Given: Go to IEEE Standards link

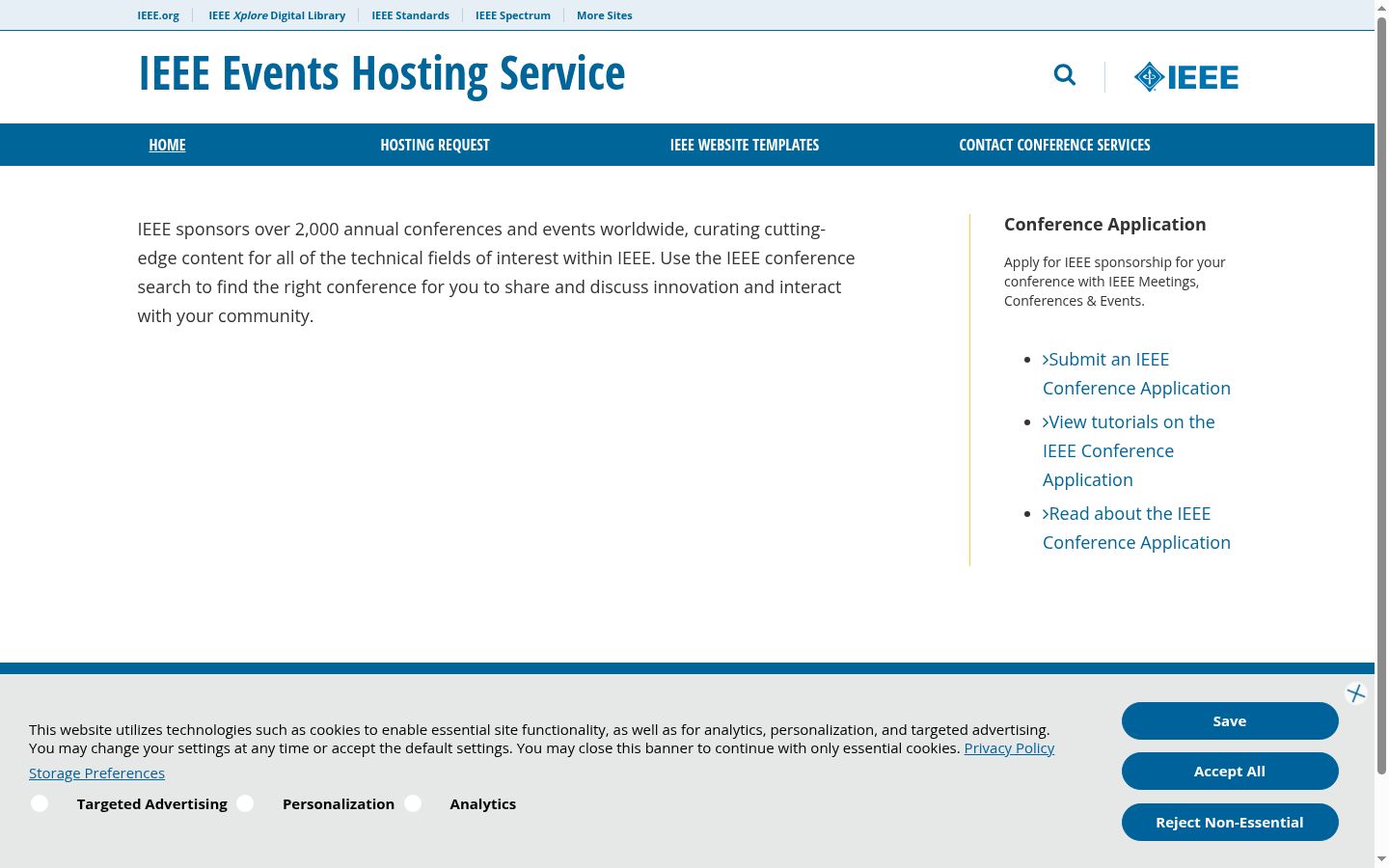Looking at the screenshot, I should (410, 15).
